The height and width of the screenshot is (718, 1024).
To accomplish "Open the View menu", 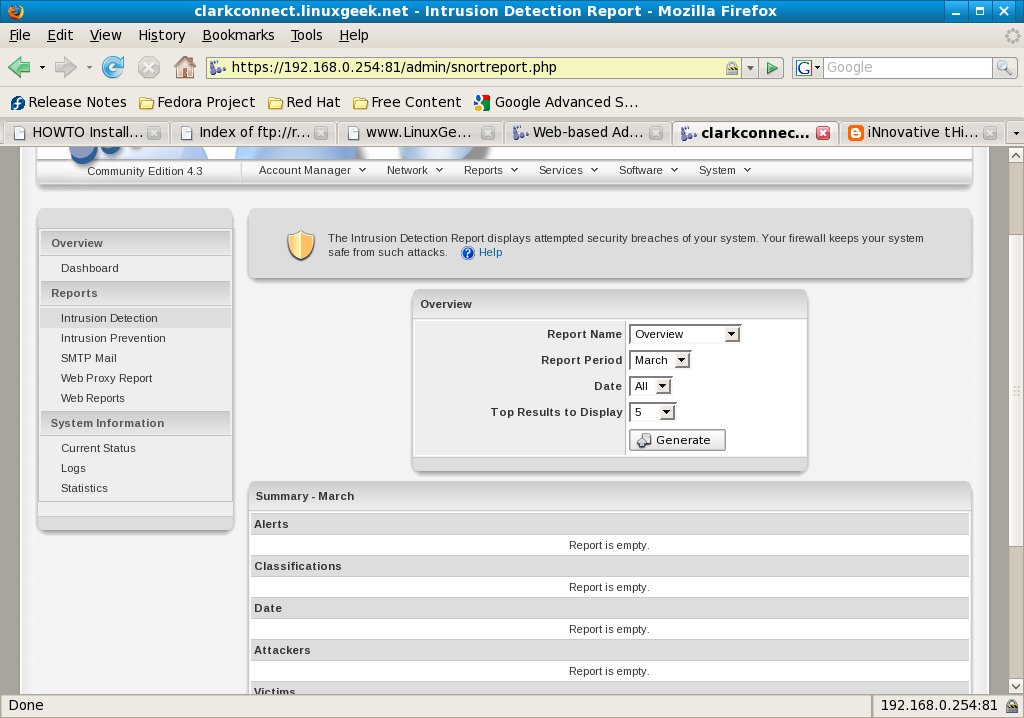I will click(x=105, y=35).
